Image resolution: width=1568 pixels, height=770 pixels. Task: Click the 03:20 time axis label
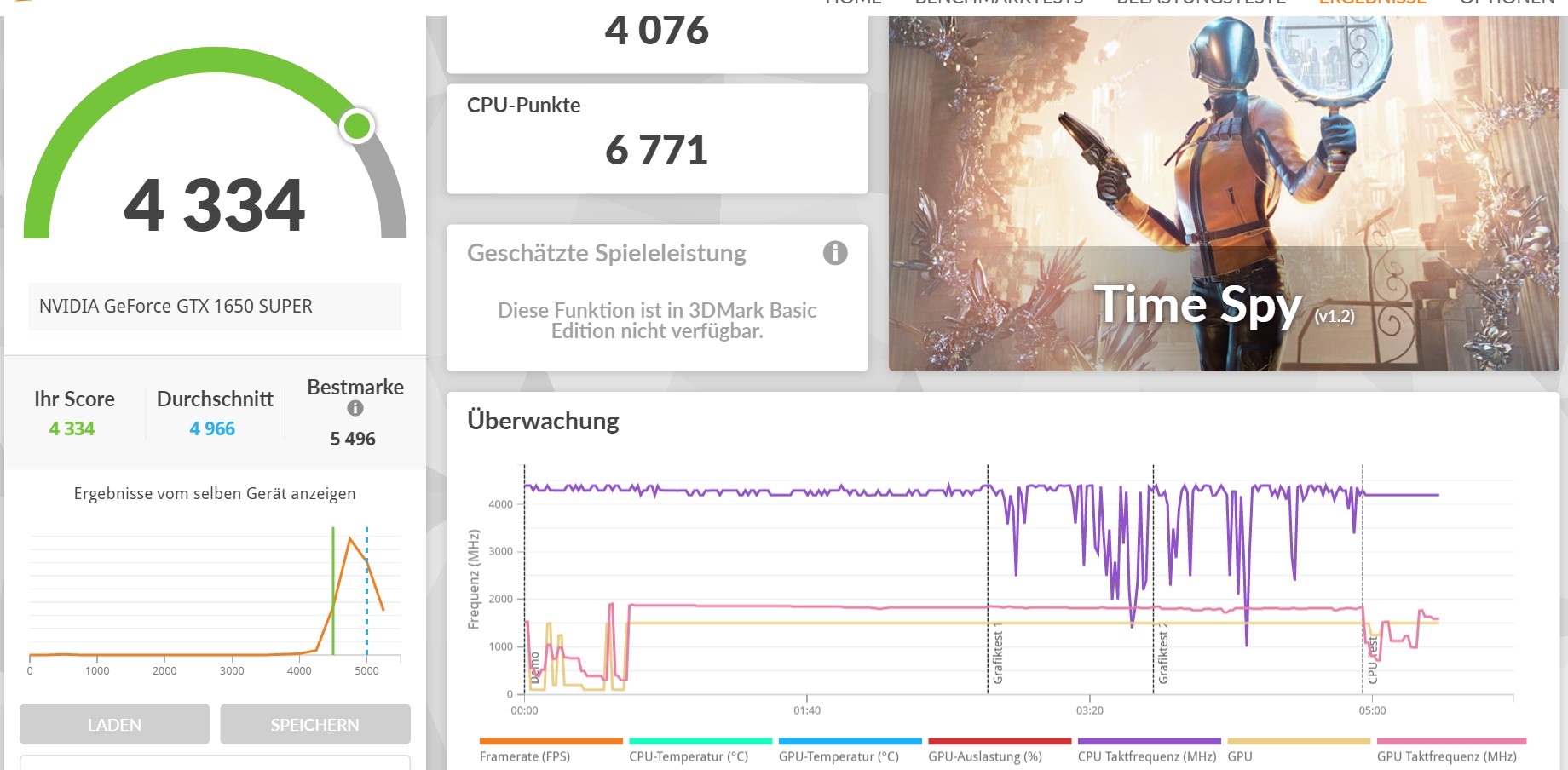(x=1090, y=710)
